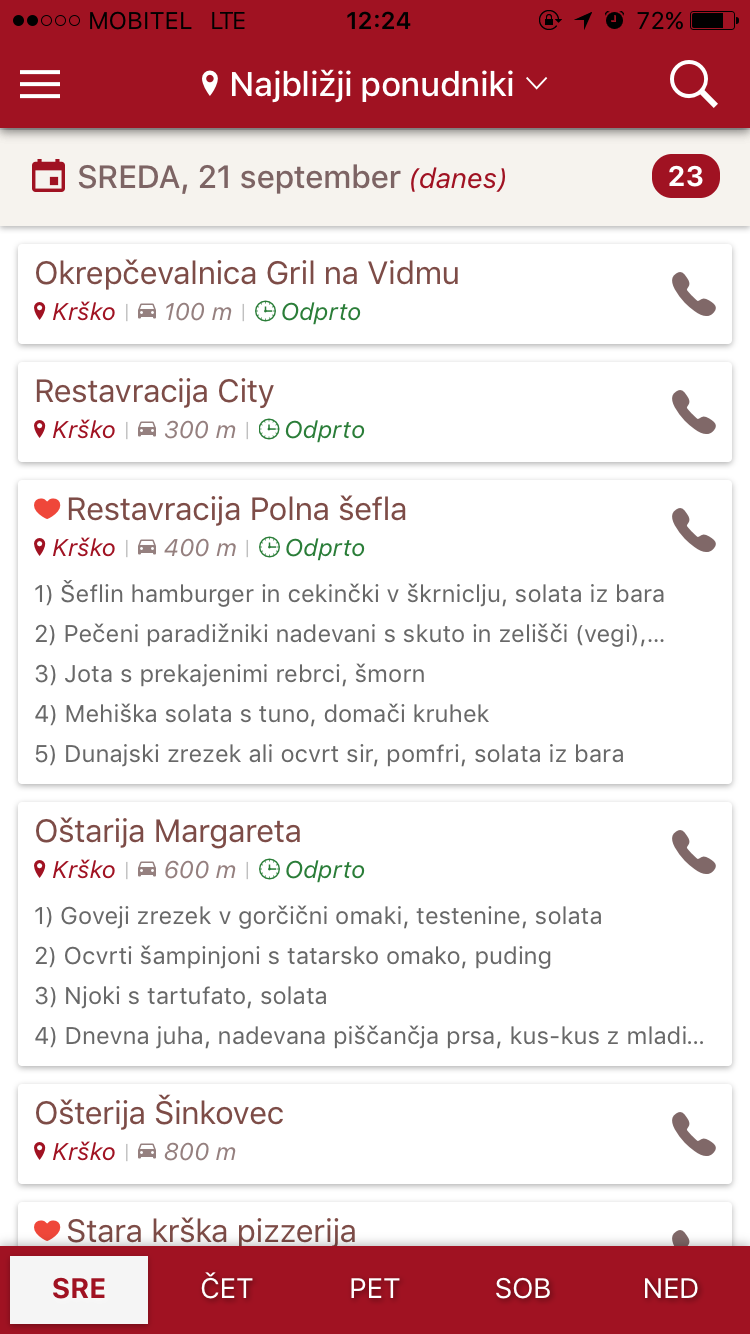
Task: Go to NED day tab
Action: (x=670, y=1289)
